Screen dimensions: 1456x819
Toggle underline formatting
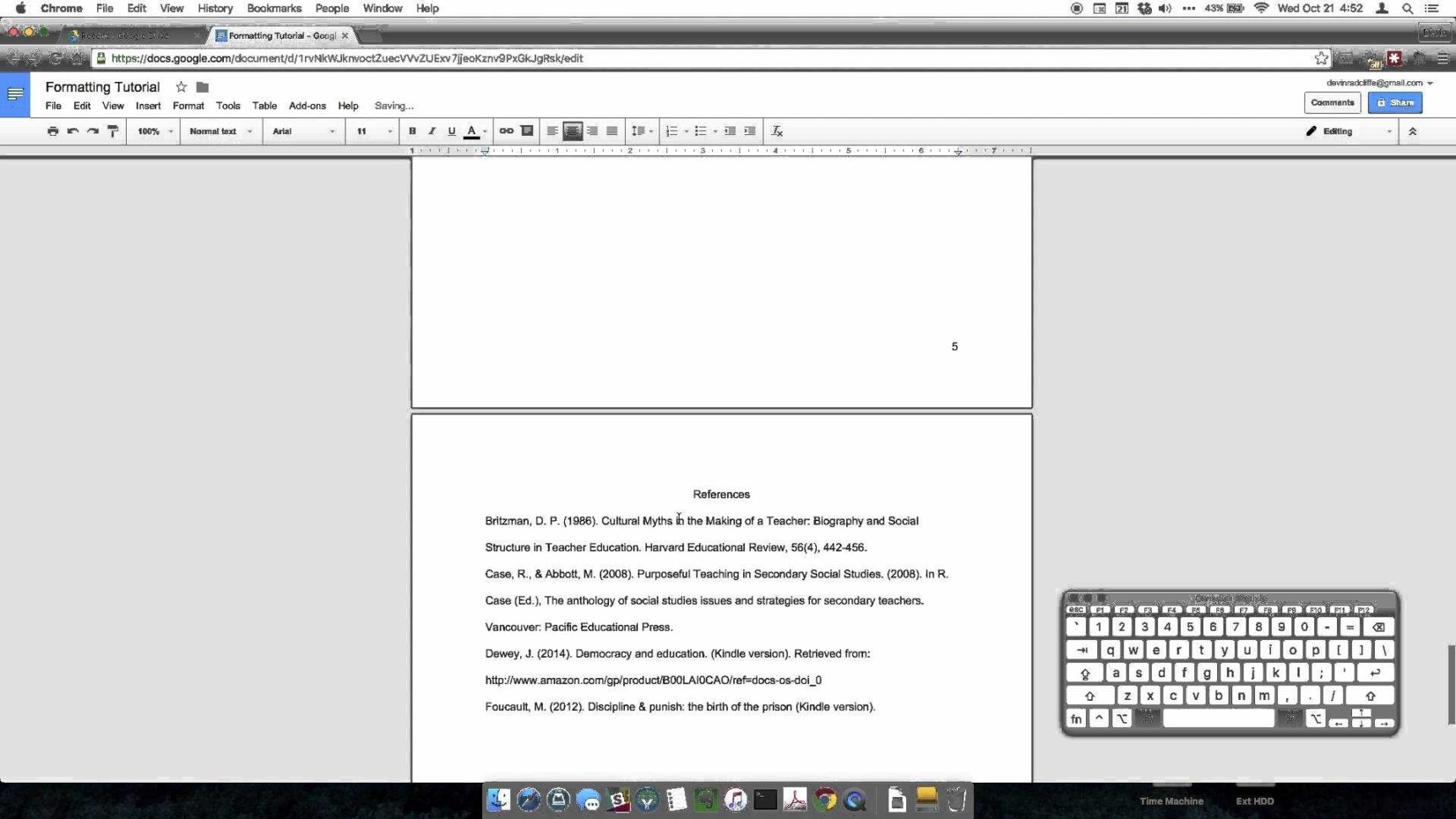(x=451, y=131)
